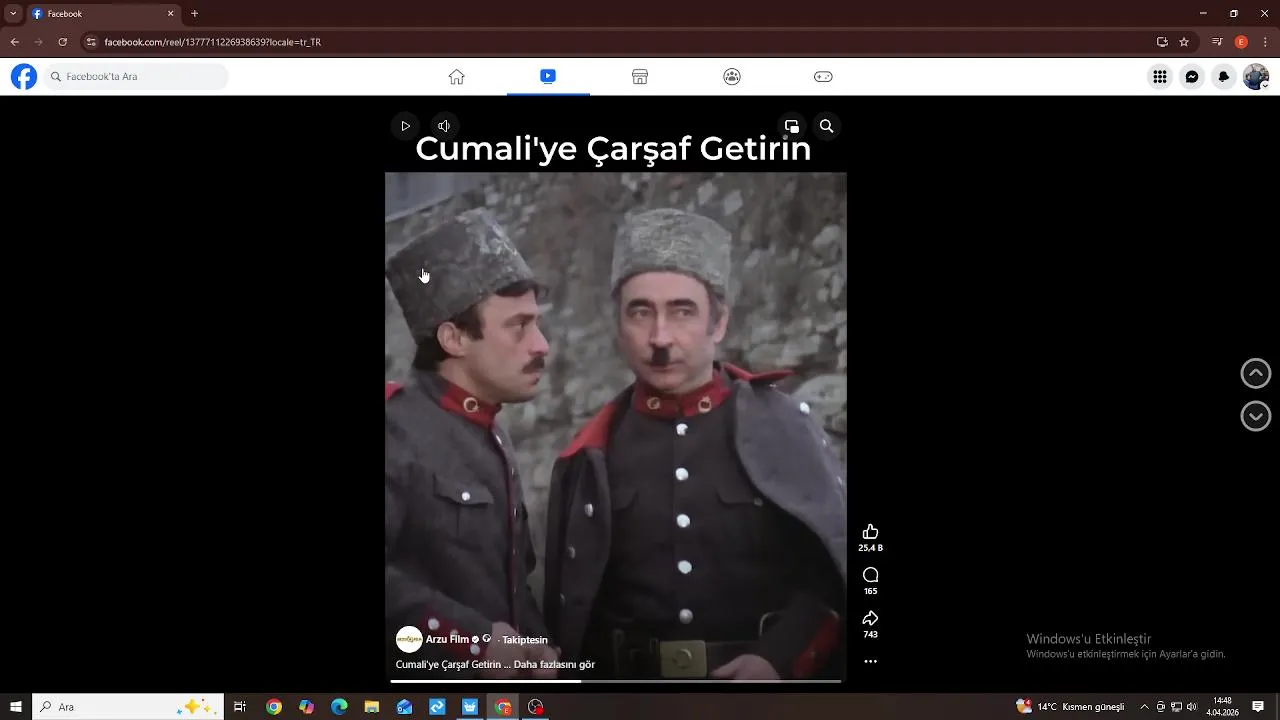Open the volume control in system tray
This screenshot has width=1280, height=720.
(x=1191, y=707)
